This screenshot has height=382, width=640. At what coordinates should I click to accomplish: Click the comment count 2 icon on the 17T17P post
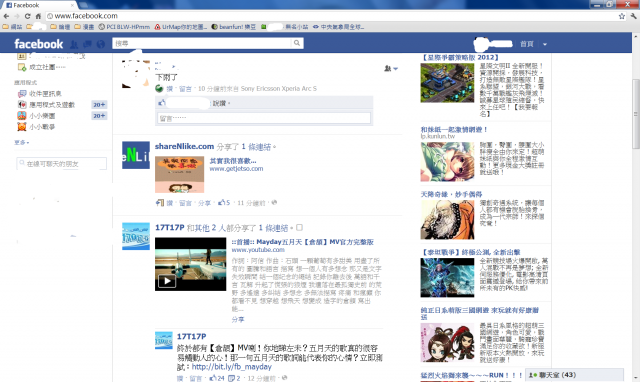[234, 378]
